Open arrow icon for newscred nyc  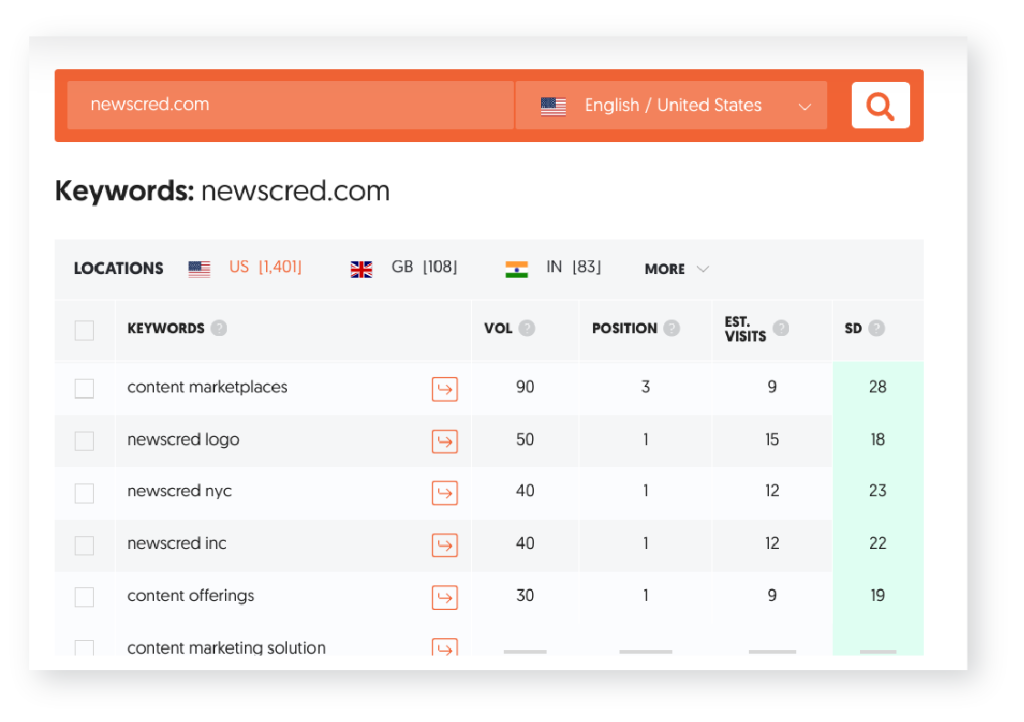coord(445,493)
